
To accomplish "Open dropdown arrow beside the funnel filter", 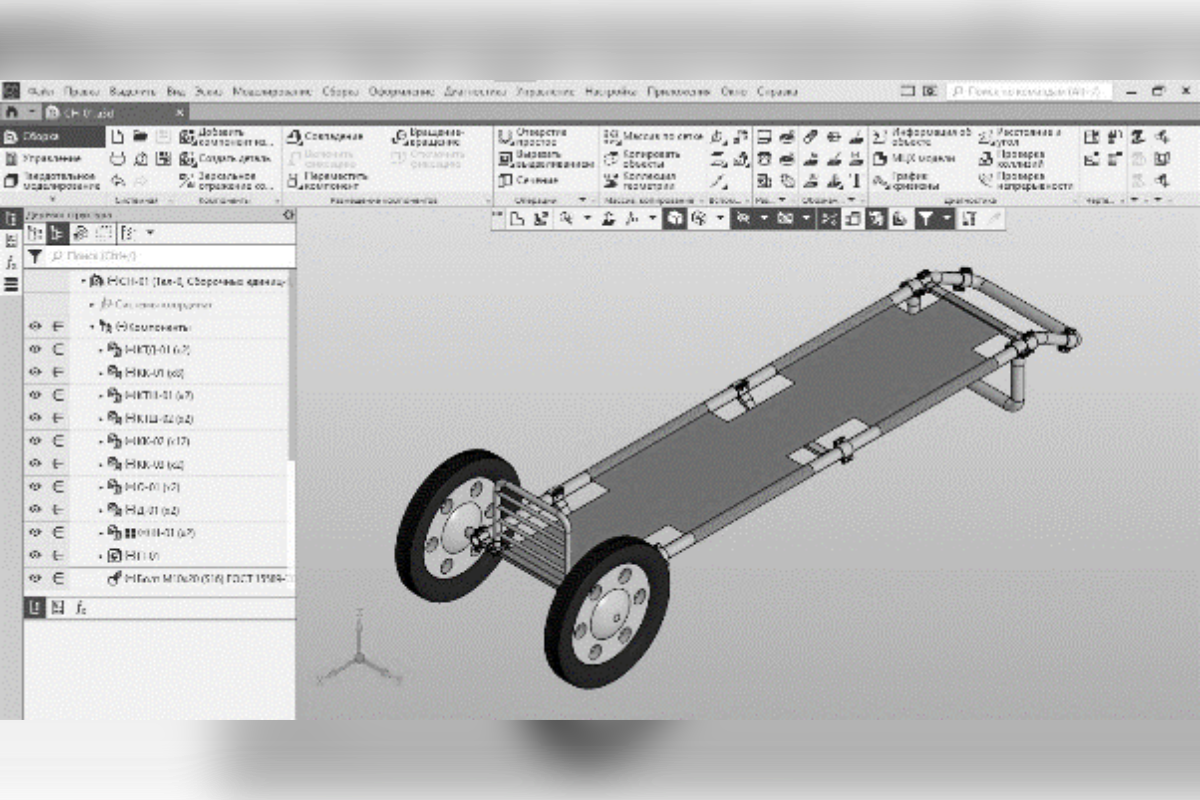I will [945, 219].
